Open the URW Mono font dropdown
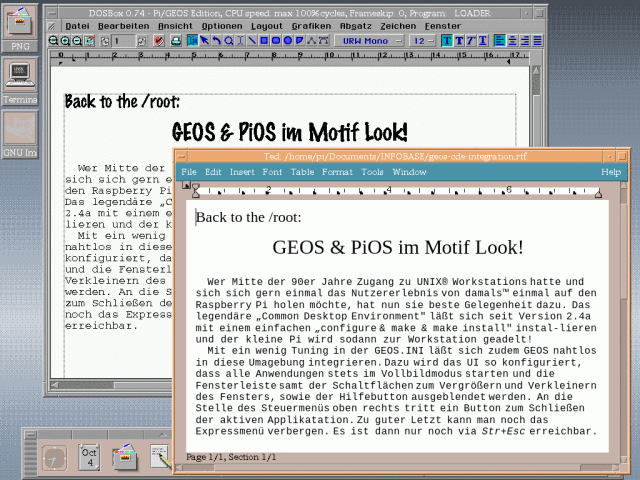 pos(369,41)
